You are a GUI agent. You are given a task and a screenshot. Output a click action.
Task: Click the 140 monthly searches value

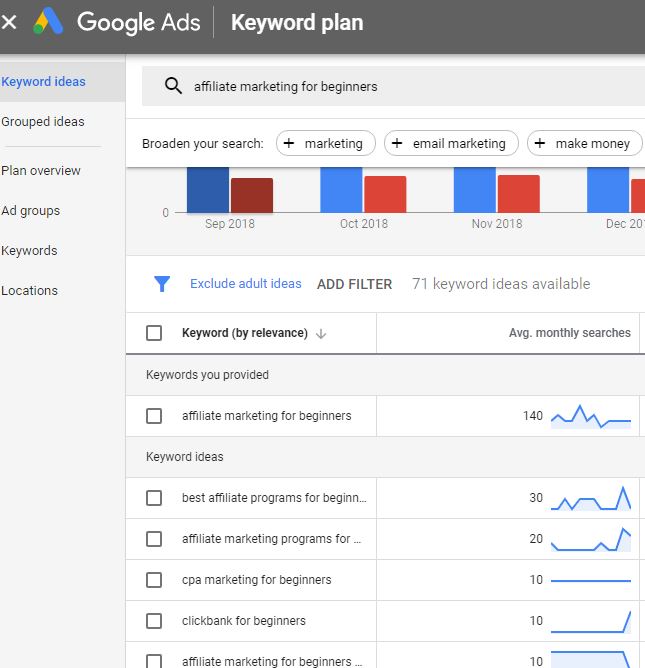click(533, 416)
